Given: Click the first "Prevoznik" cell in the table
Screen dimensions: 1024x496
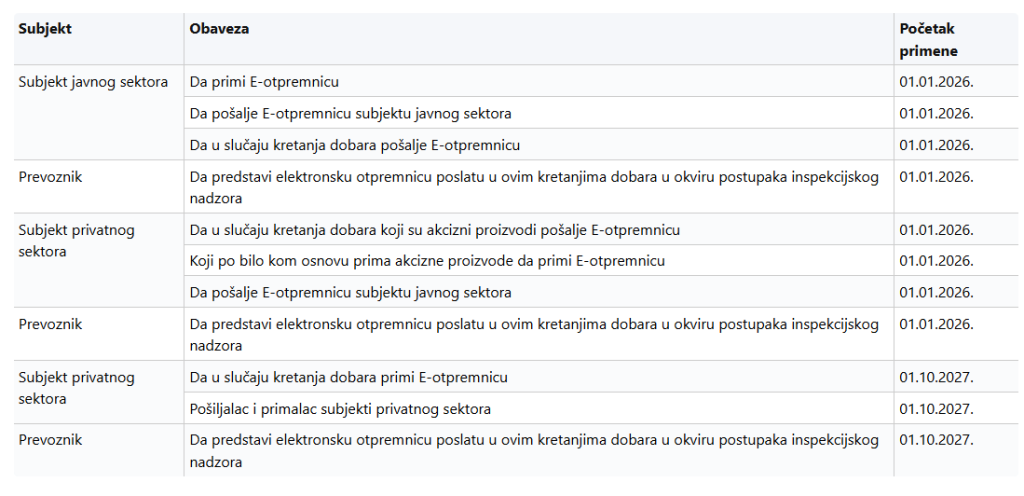Looking at the screenshot, I should pos(50,177).
